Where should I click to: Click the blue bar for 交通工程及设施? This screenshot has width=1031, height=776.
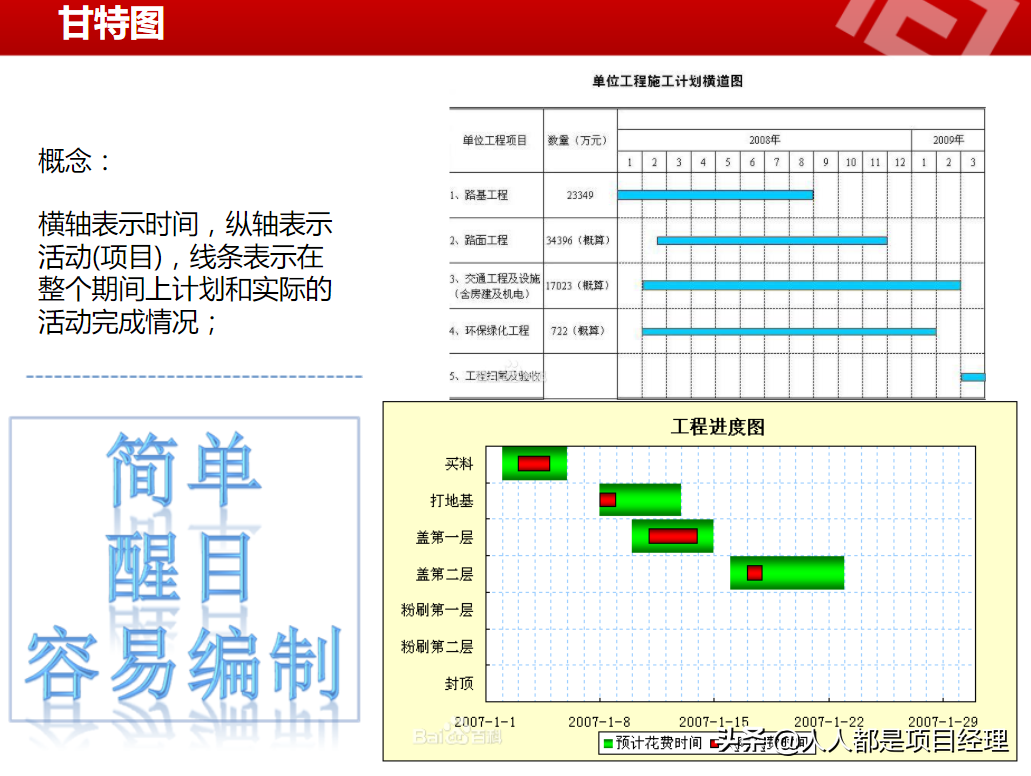pos(802,285)
